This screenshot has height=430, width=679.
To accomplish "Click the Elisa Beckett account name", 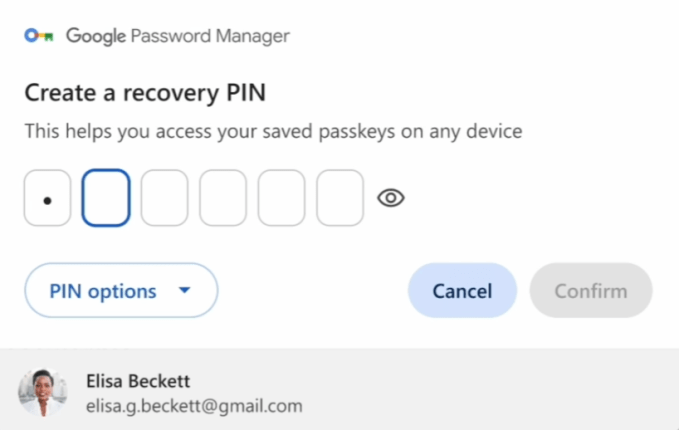I will [139, 381].
